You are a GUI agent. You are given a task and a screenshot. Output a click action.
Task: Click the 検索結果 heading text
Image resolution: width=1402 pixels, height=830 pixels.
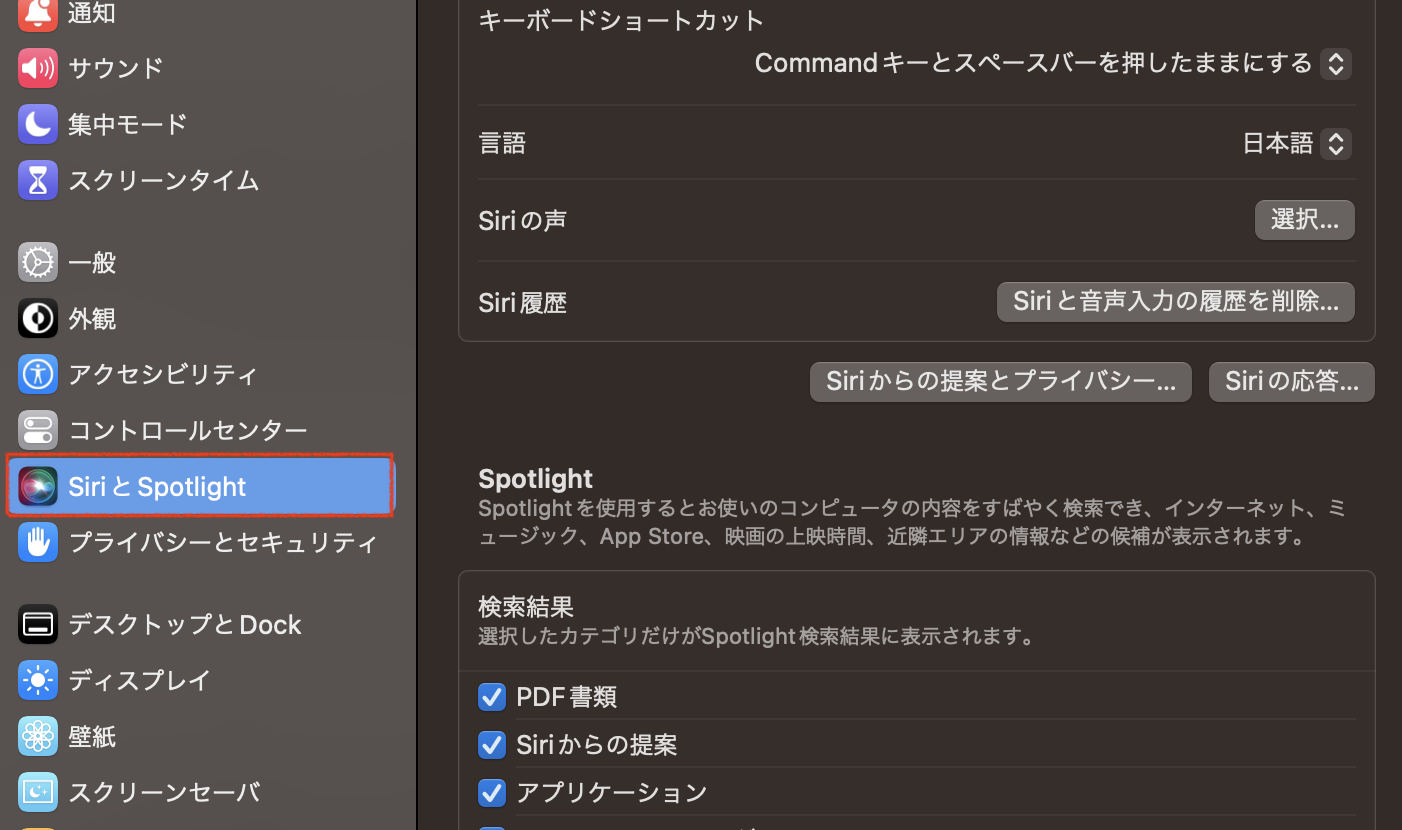coord(526,607)
